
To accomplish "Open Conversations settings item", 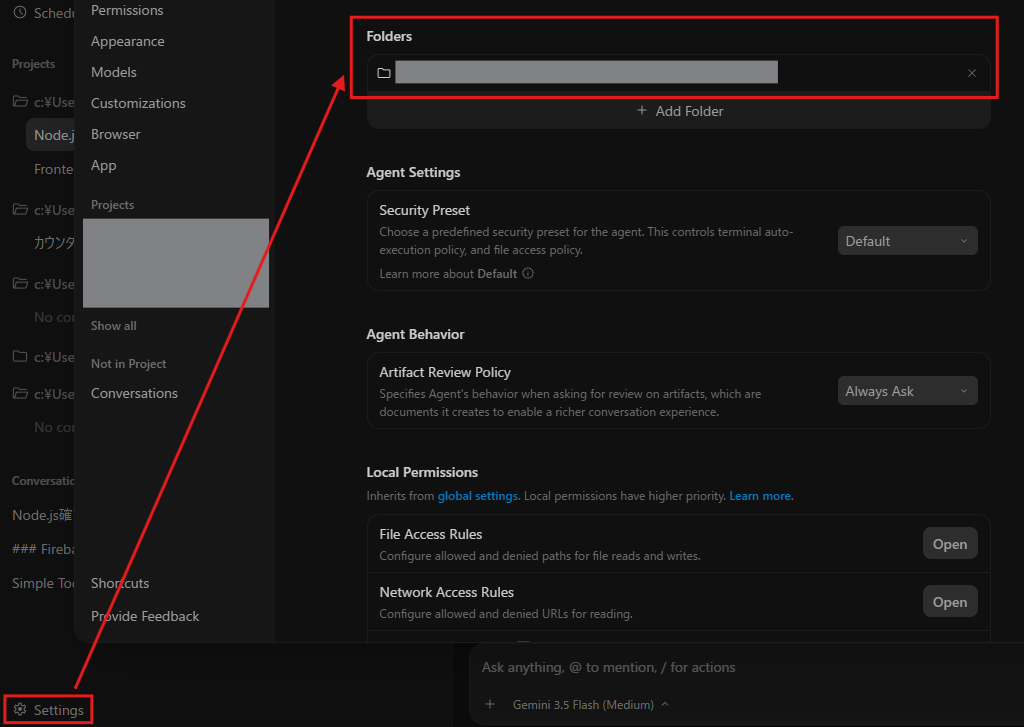I will (x=134, y=393).
